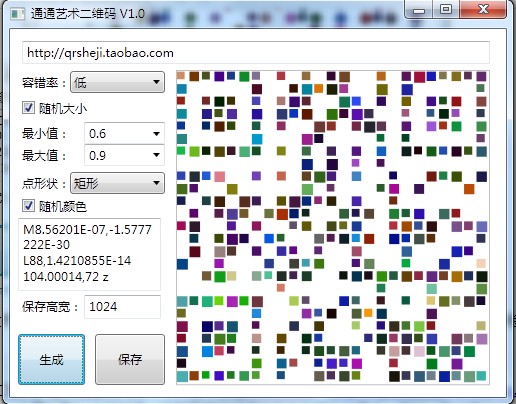Click the 保存高宽 field showing 1024
The image size is (516, 404).
122,306
